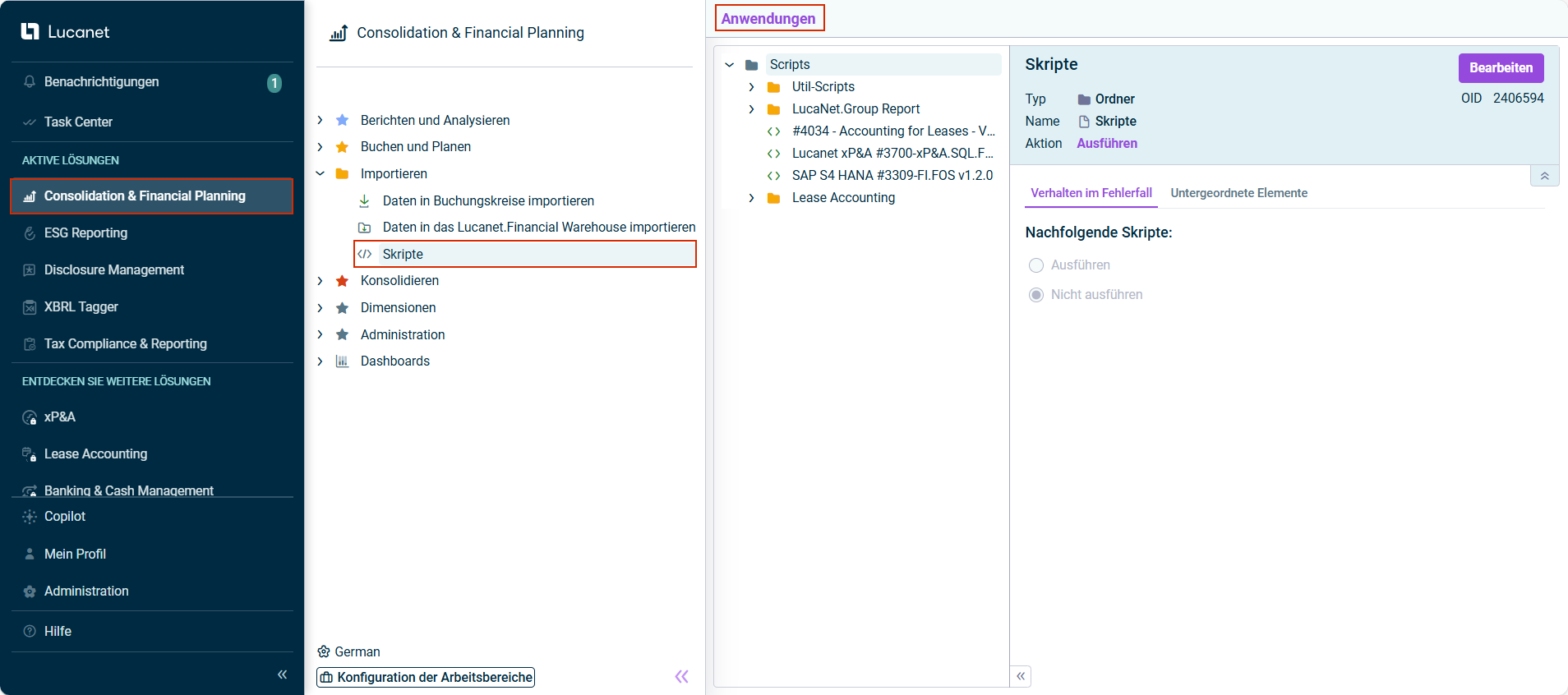Collapse the dark sidebar with double chevron
1568x695 pixels.
(282, 674)
